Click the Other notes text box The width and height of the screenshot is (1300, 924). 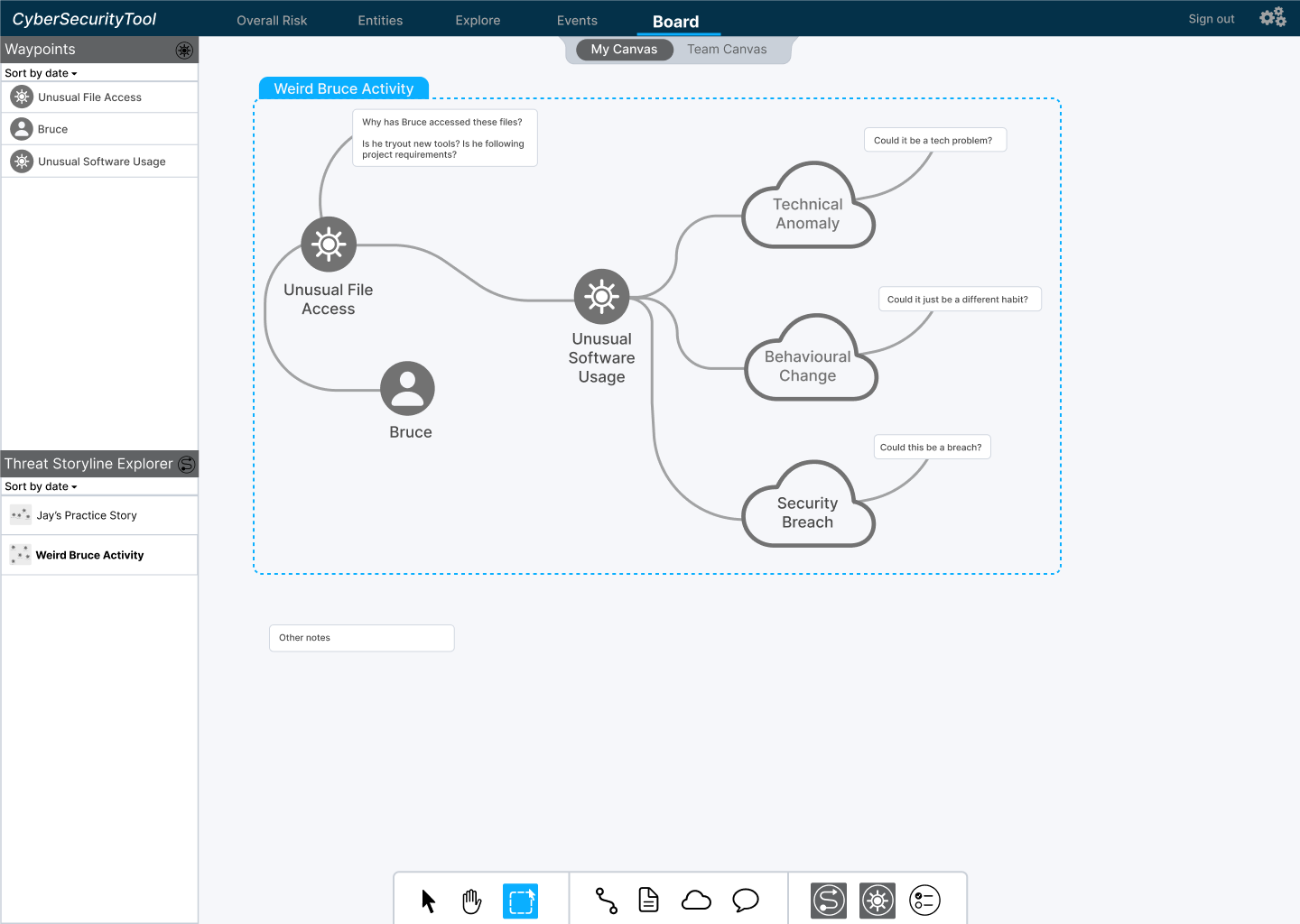tap(361, 638)
